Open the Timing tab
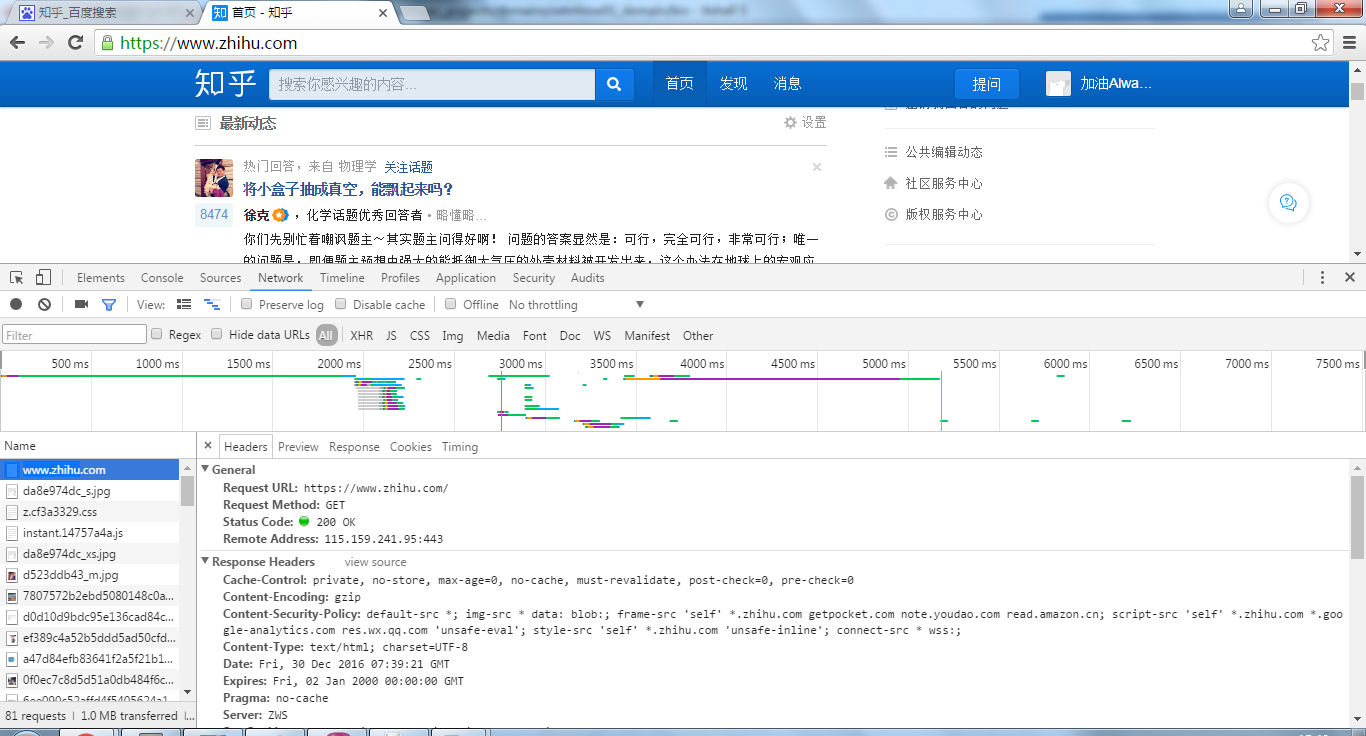Screen dimensions: 1366x736 pyautogui.click(x=460, y=447)
